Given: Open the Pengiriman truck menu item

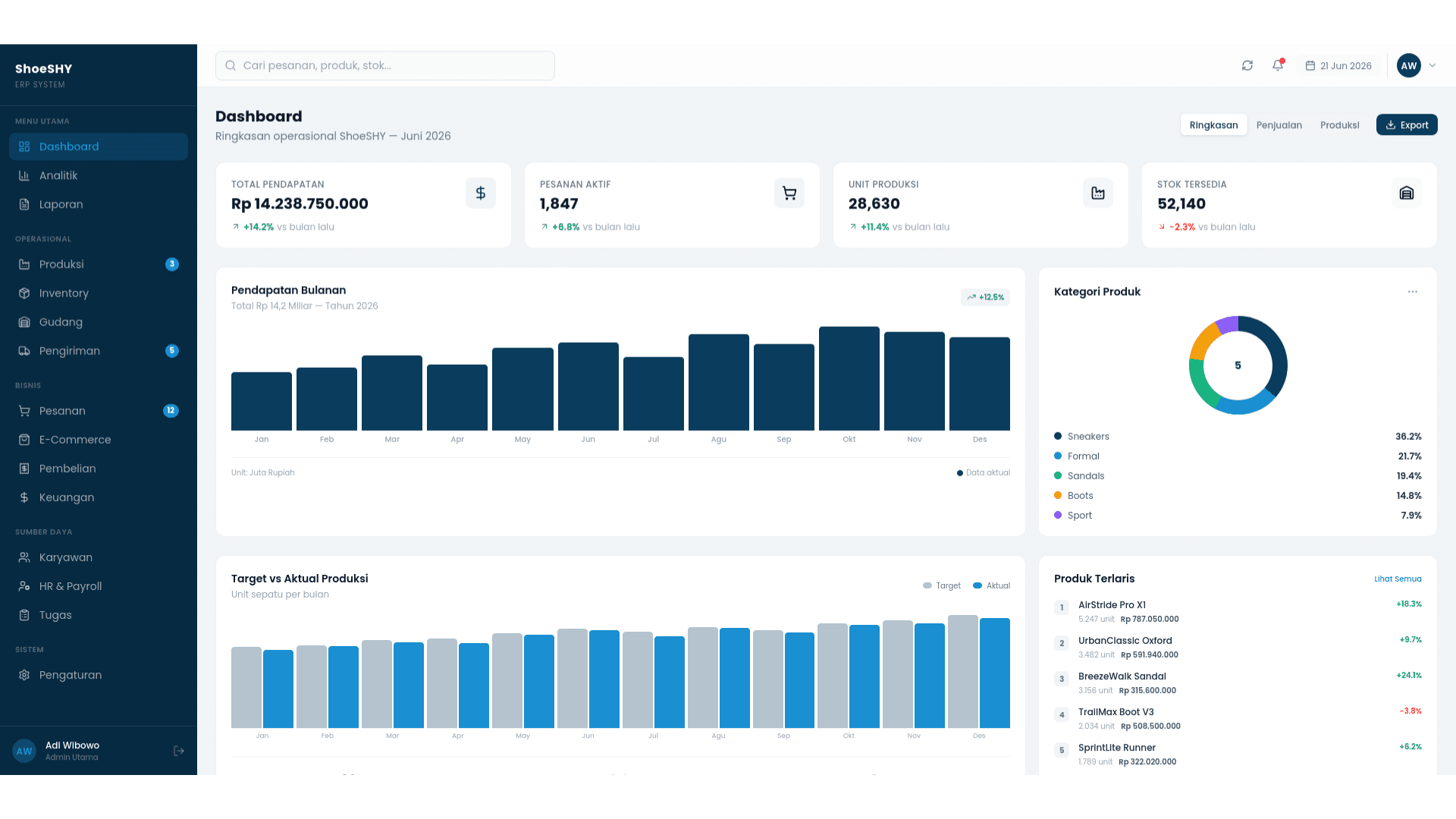Looking at the screenshot, I should [x=99, y=351].
